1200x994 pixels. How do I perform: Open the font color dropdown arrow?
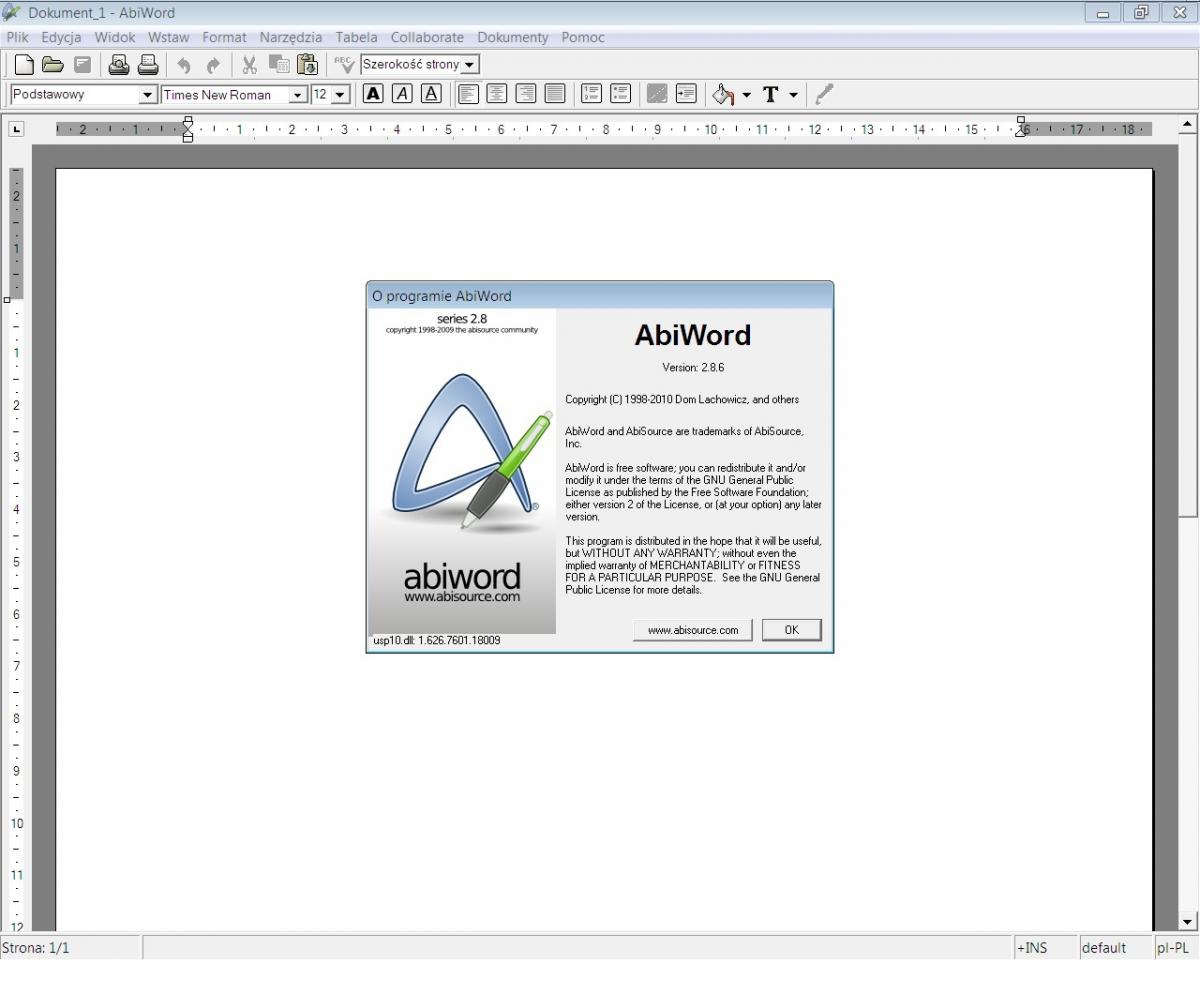pyautogui.click(x=793, y=95)
